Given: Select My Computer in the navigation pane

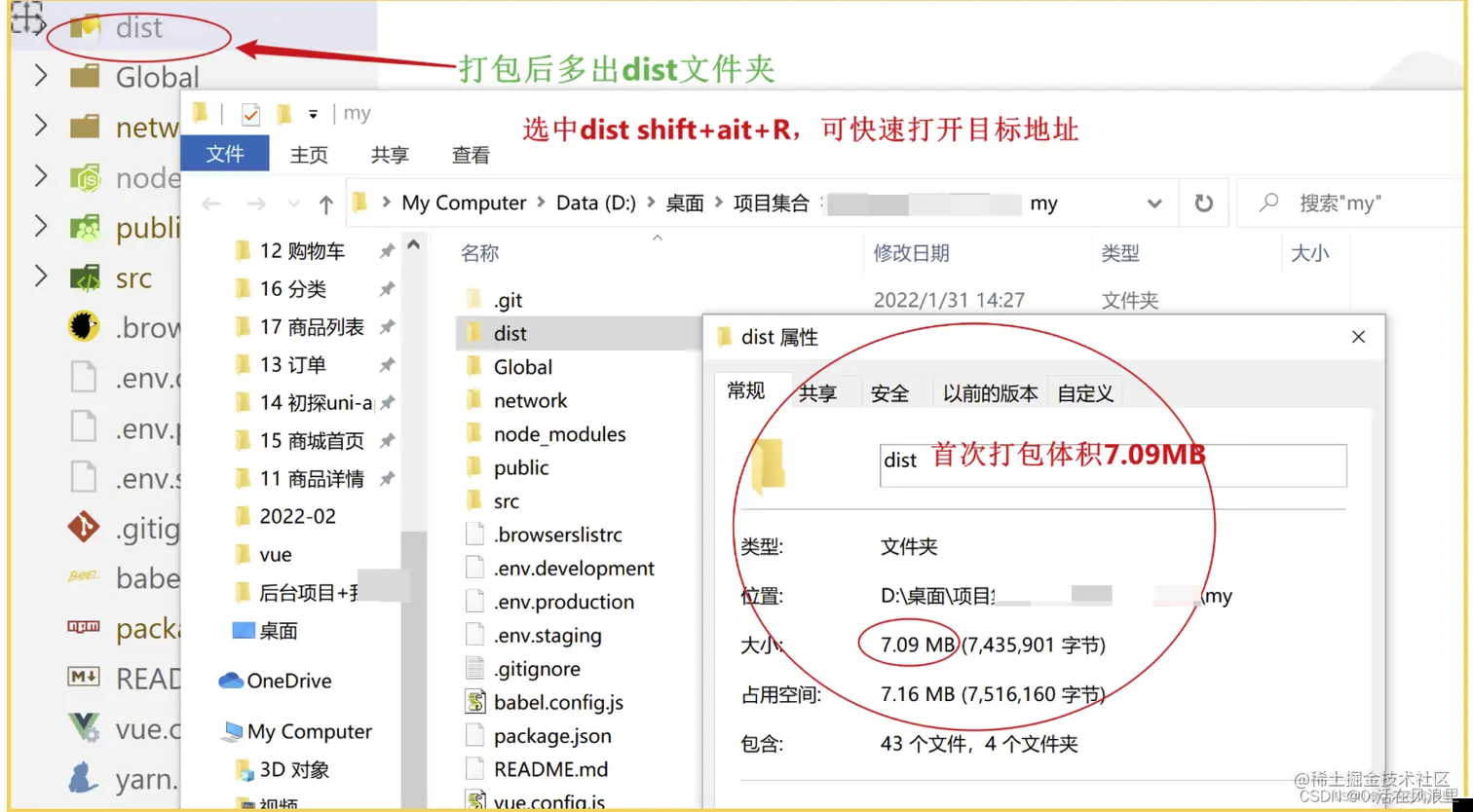Looking at the screenshot, I should click(x=310, y=731).
